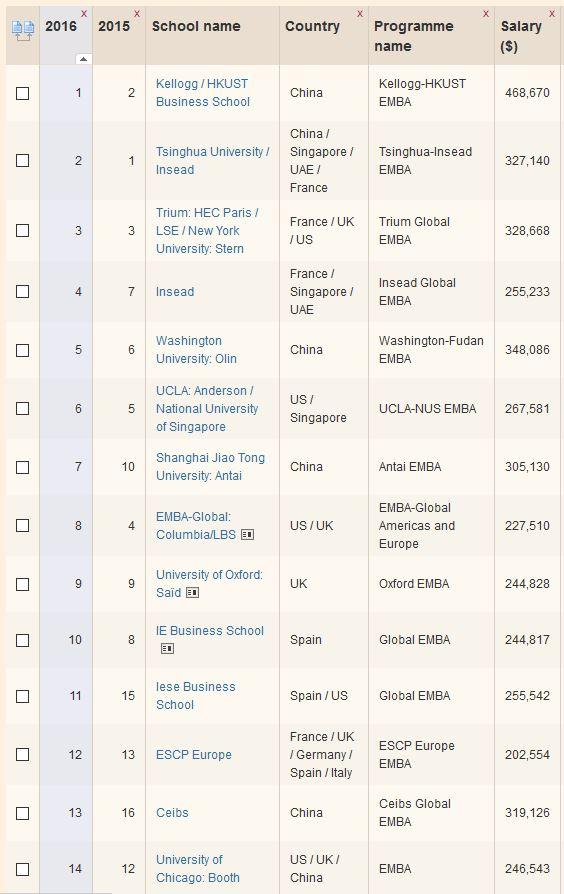Toggle the 2016 column sort arrow
Viewport: 564px width, 894px height.
(x=83, y=59)
